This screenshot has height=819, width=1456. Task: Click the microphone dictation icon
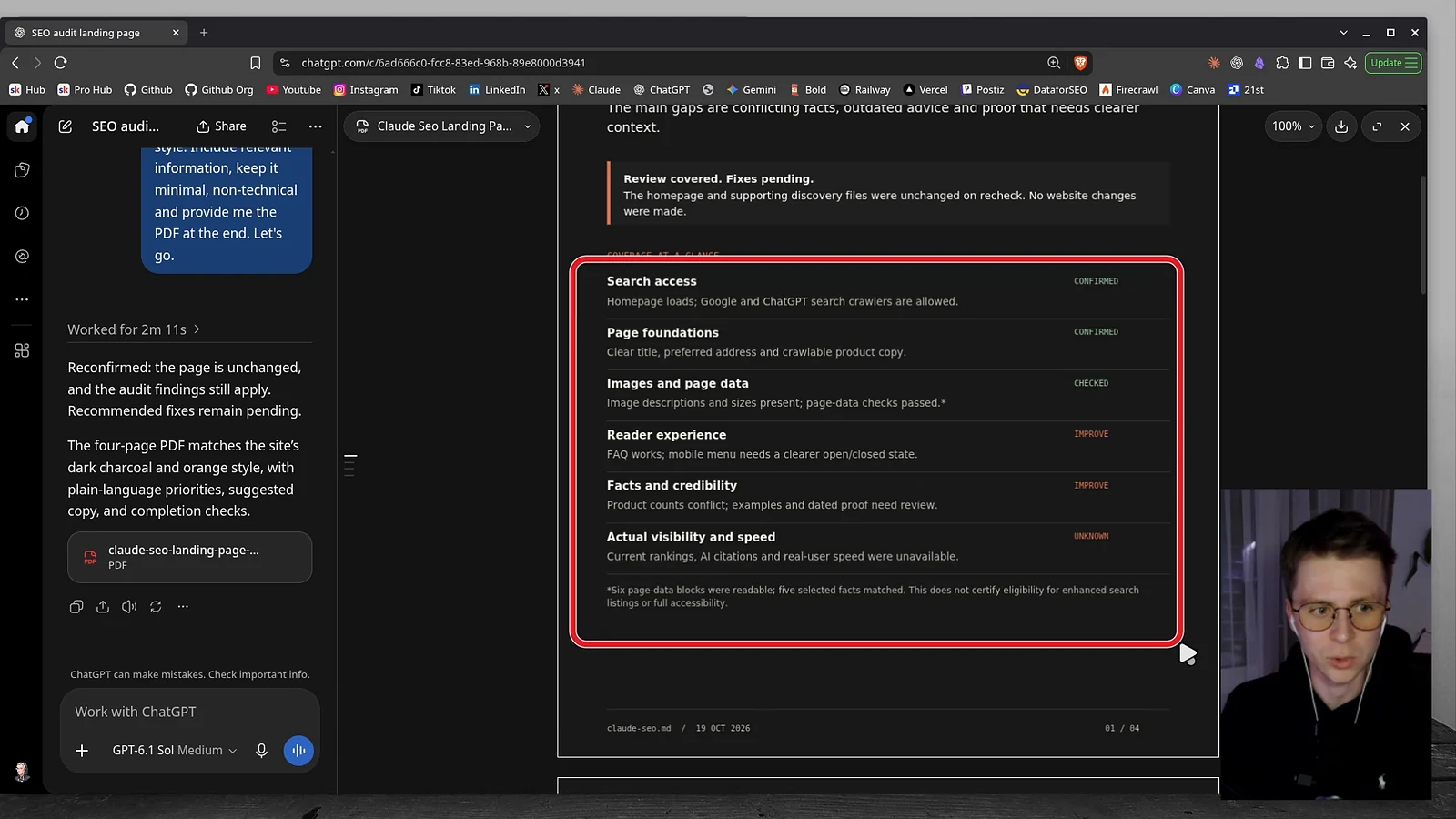[x=261, y=751]
